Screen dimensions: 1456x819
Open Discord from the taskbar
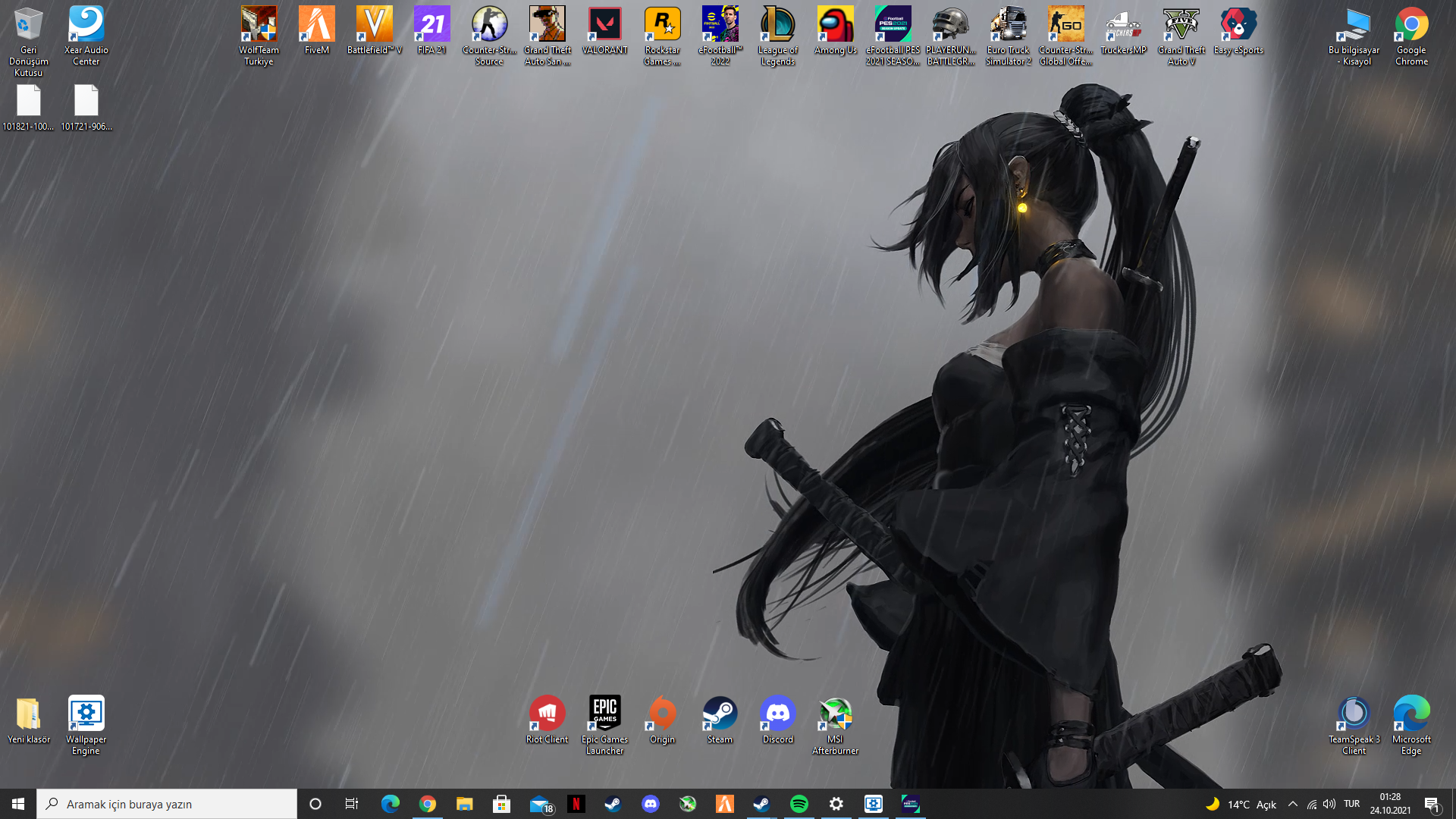pos(651,804)
